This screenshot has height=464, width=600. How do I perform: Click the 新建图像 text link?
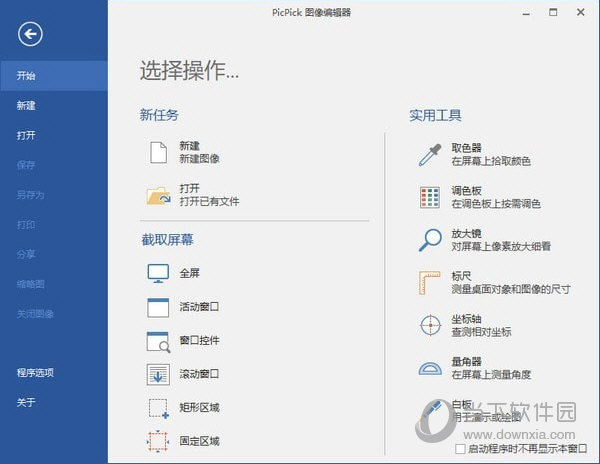[x=199, y=159]
